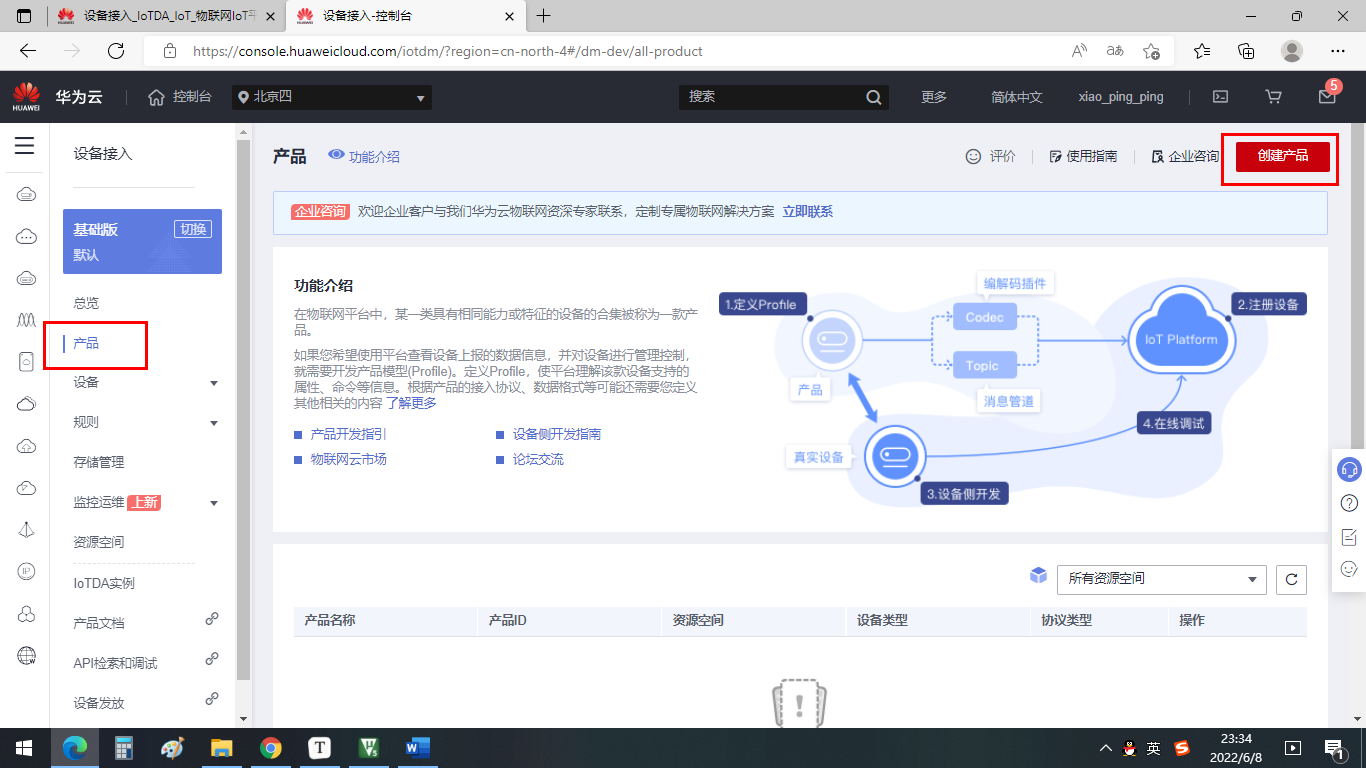This screenshot has width=1366, height=768.
Task: Click 功能介绍 link with eye icon
Action: pos(364,156)
